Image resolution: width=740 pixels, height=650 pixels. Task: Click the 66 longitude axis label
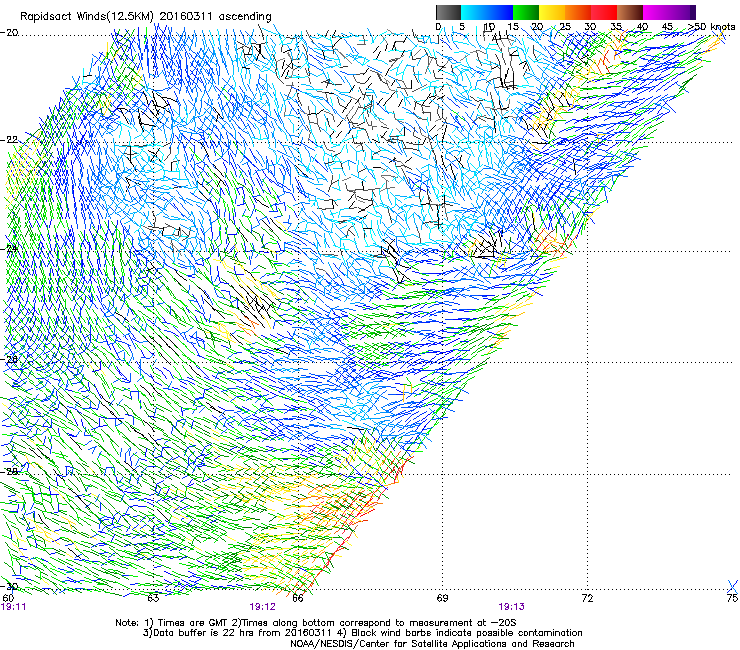point(297,598)
